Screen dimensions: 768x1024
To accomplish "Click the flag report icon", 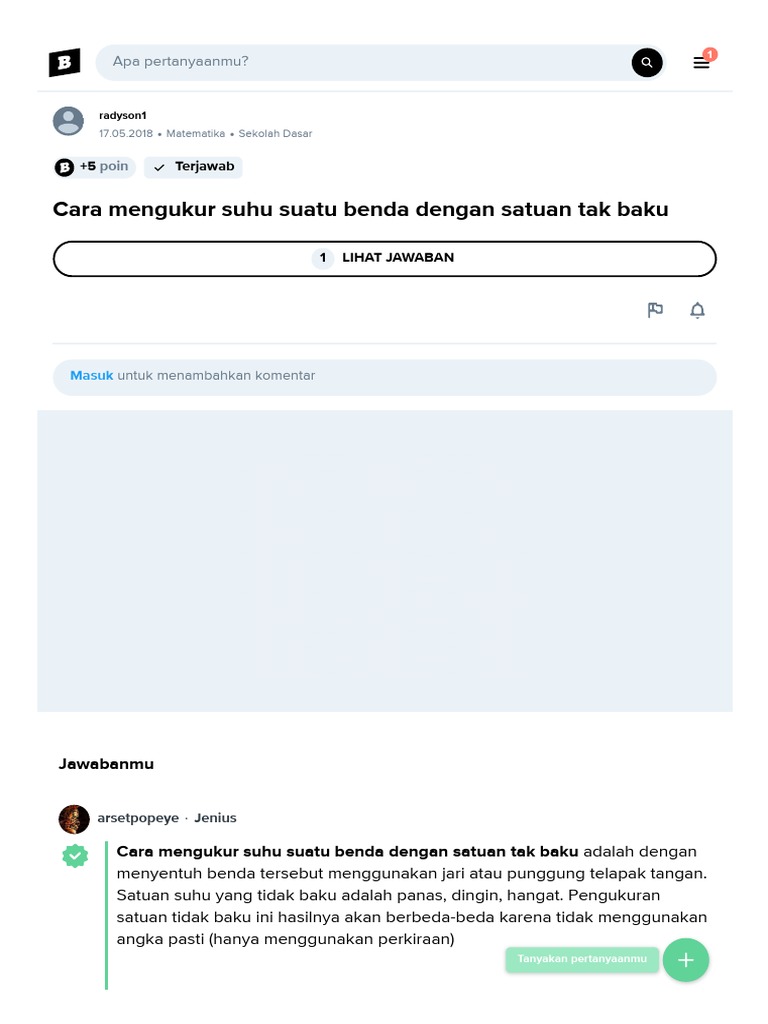I will (655, 310).
